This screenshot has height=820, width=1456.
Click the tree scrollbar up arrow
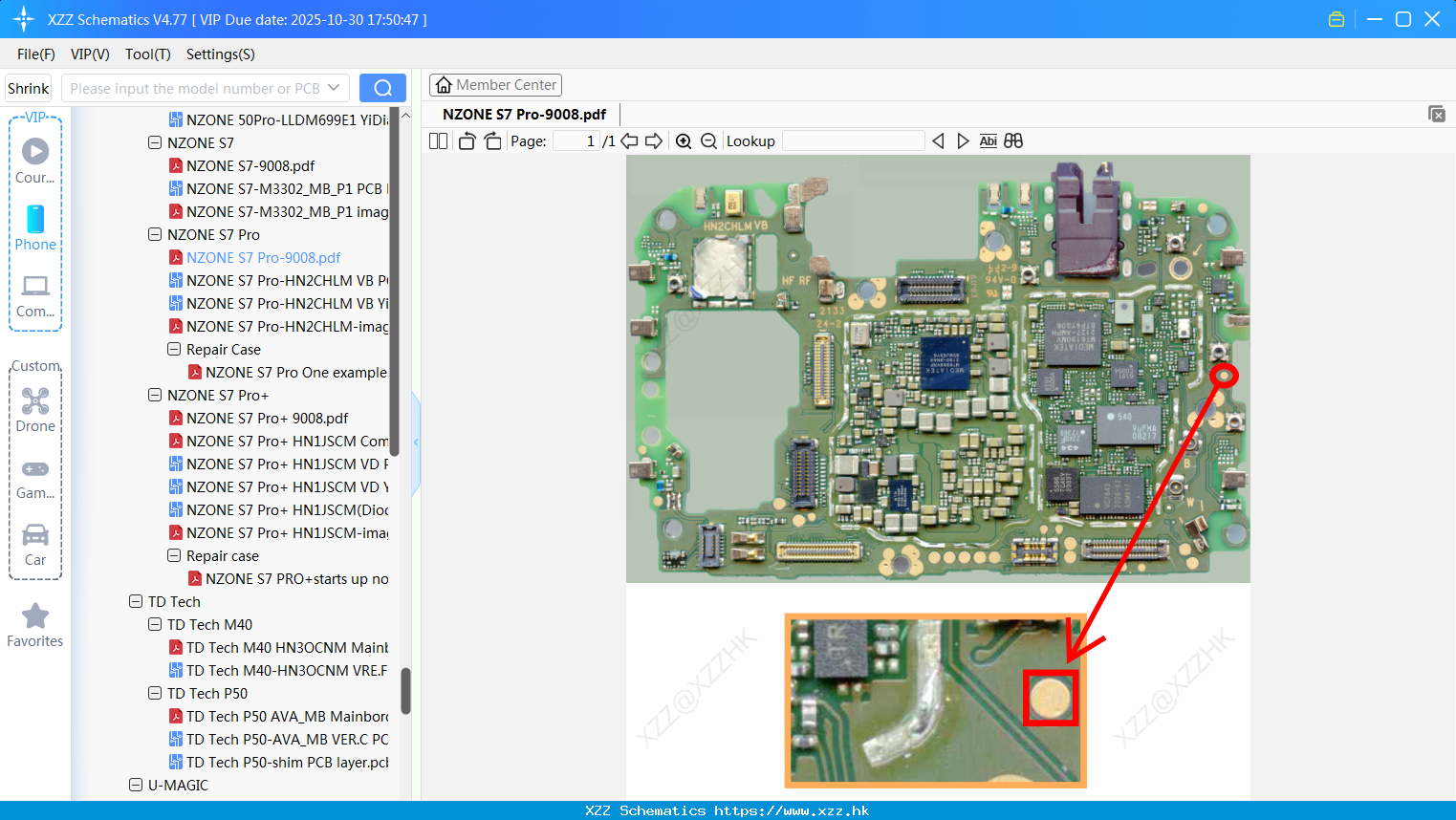[405, 116]
